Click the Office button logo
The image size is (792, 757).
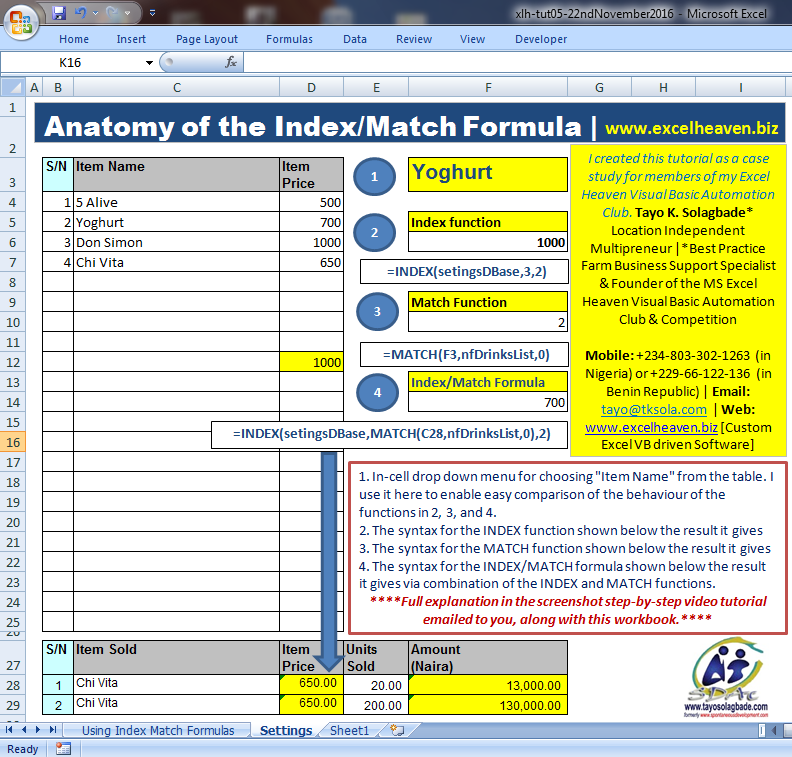click(x=21, y=22)
